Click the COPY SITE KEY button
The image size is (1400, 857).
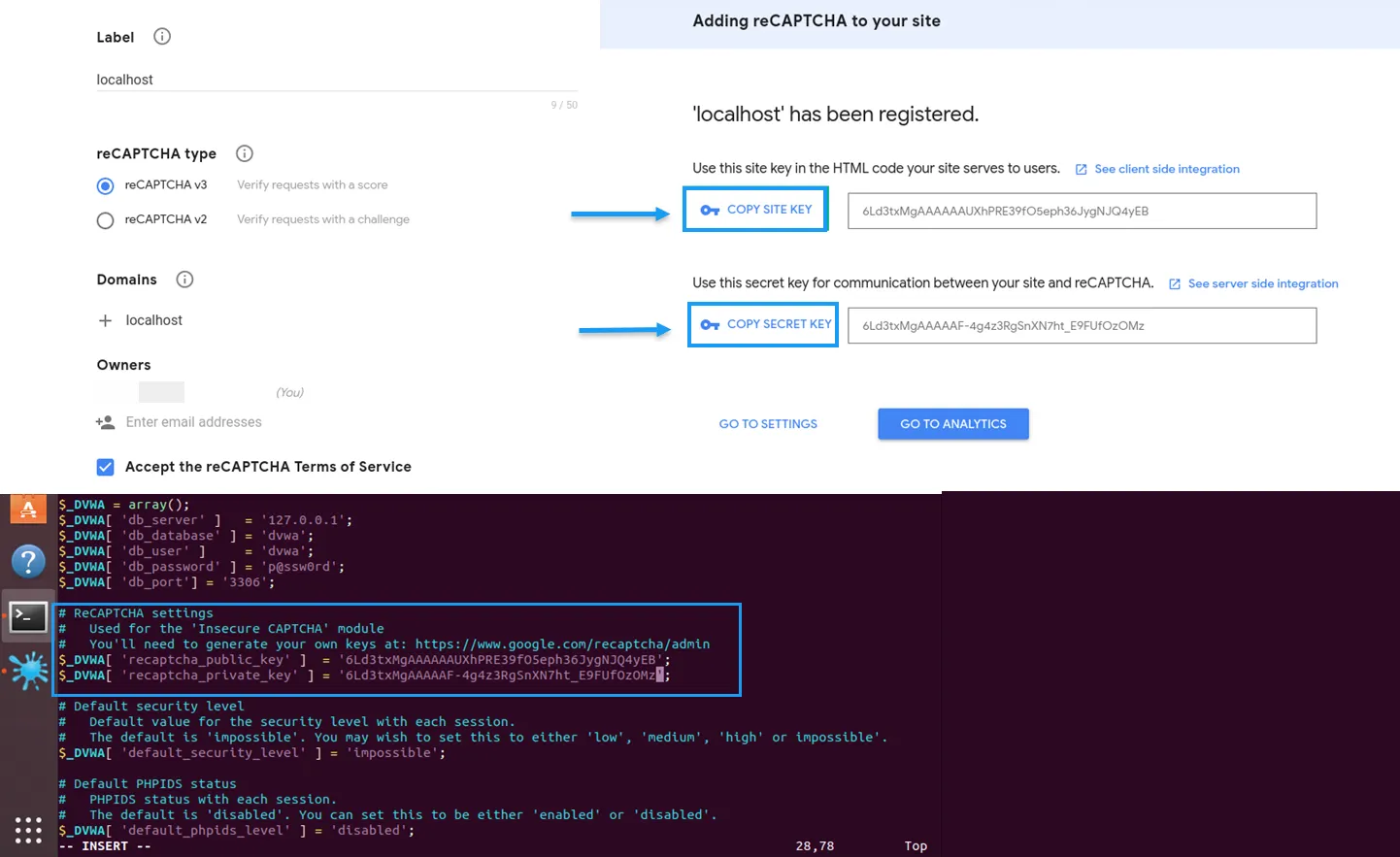755,209
